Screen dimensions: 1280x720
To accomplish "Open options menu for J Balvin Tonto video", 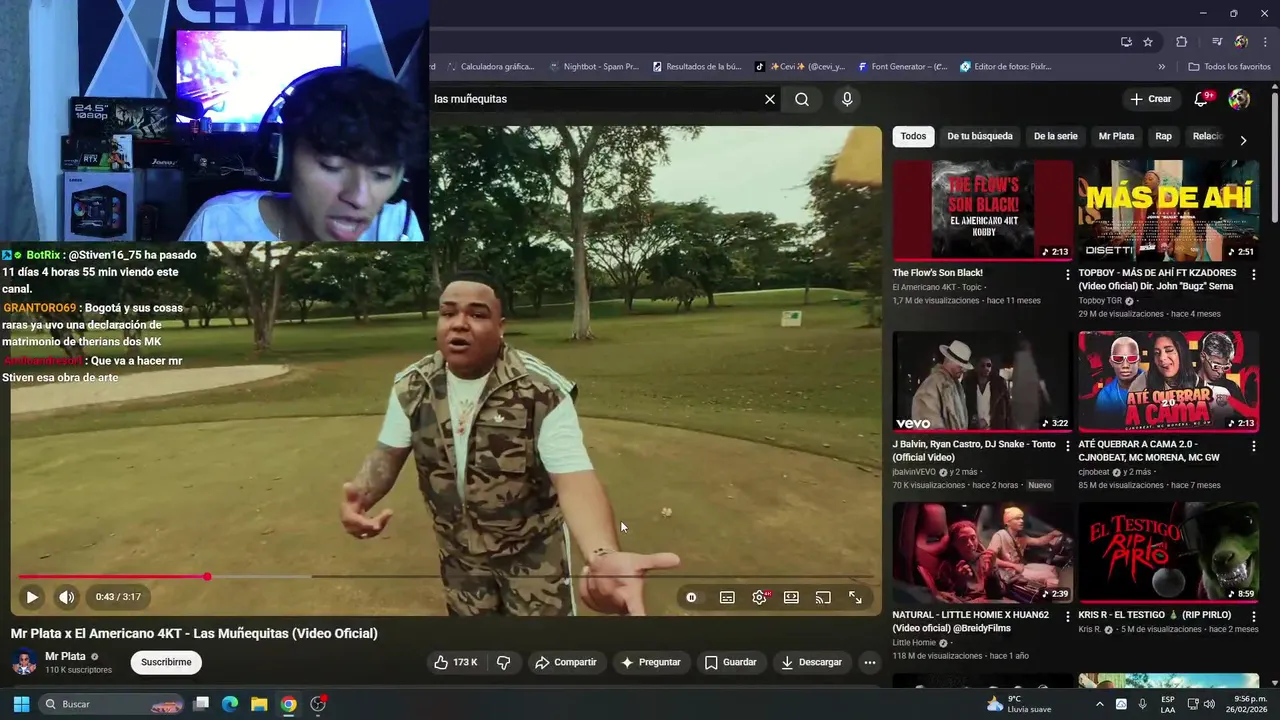I will point(1067,446).
